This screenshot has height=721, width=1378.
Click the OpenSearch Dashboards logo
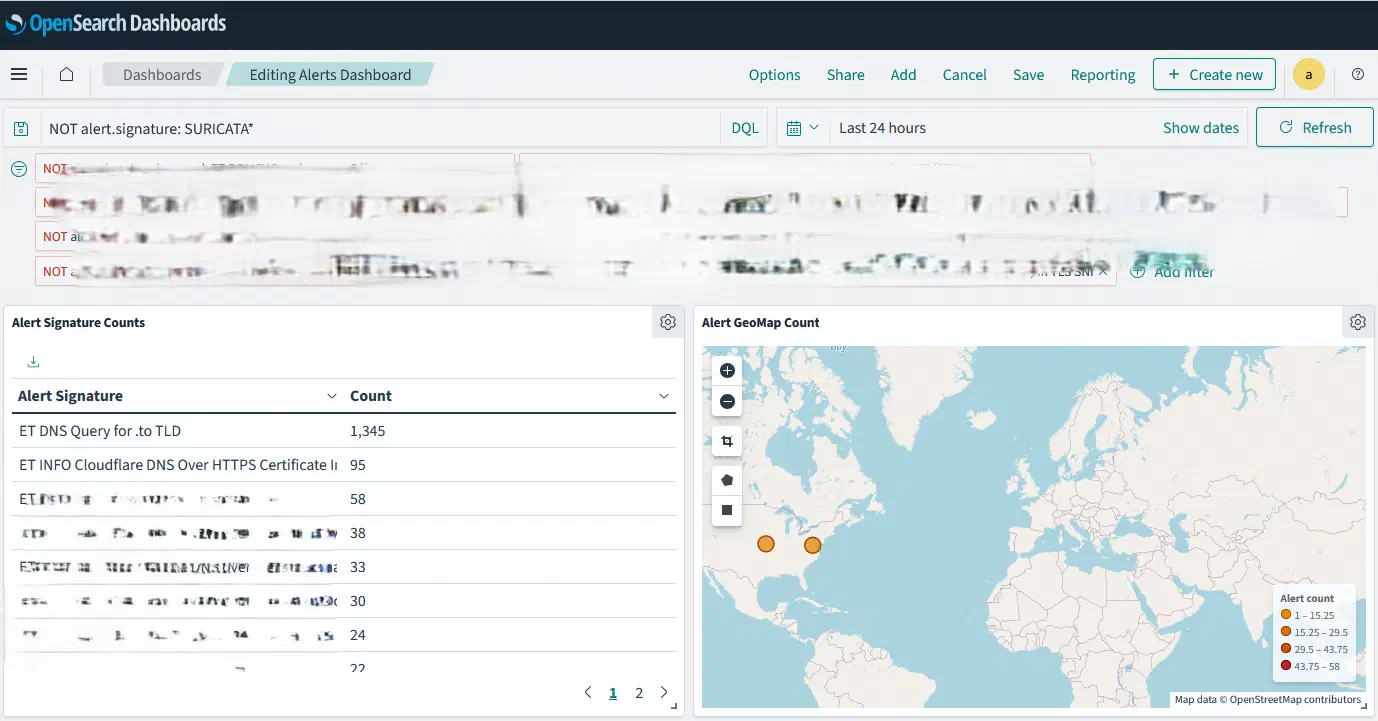(x=116, y=23)
